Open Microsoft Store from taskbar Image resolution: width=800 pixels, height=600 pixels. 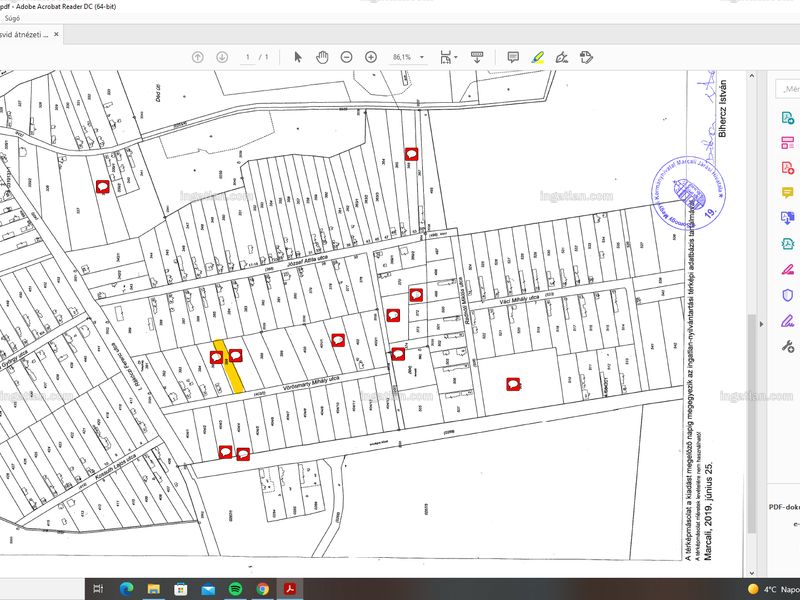tap(181, 589)
